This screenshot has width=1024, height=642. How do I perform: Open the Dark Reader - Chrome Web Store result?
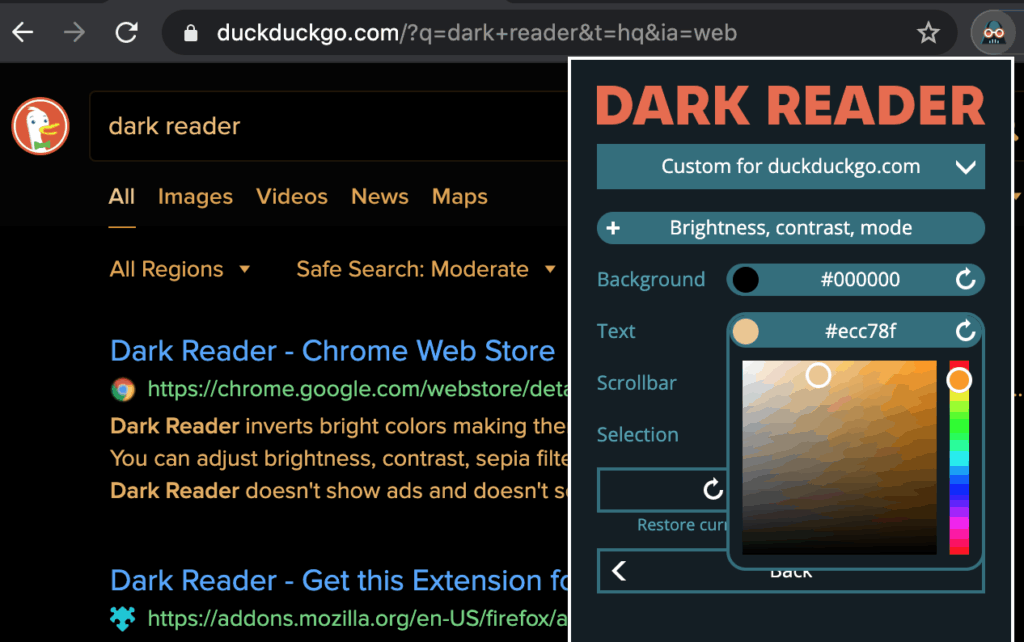pos(332,351)
